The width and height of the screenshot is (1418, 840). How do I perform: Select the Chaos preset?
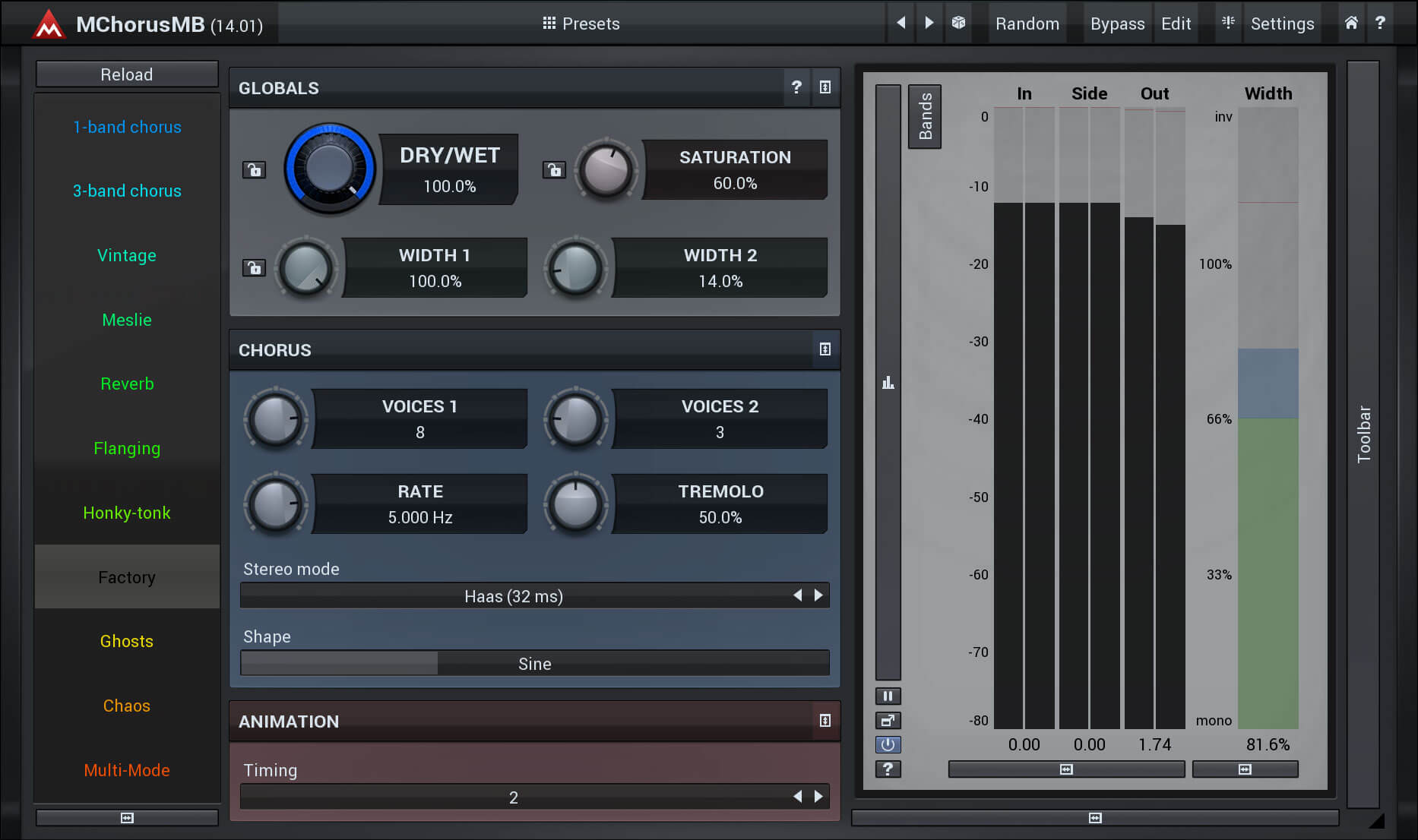coord(127,706)
